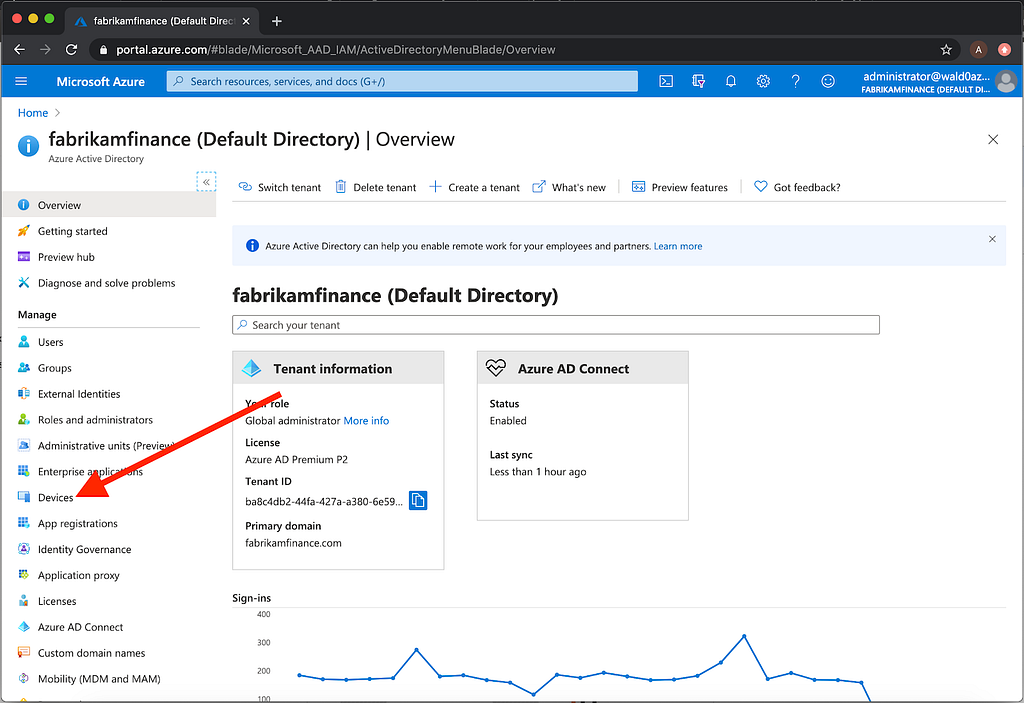This screenshot has width=1024, height=703.
Task: Click Create a tenant
Action: tap(475, 188)
